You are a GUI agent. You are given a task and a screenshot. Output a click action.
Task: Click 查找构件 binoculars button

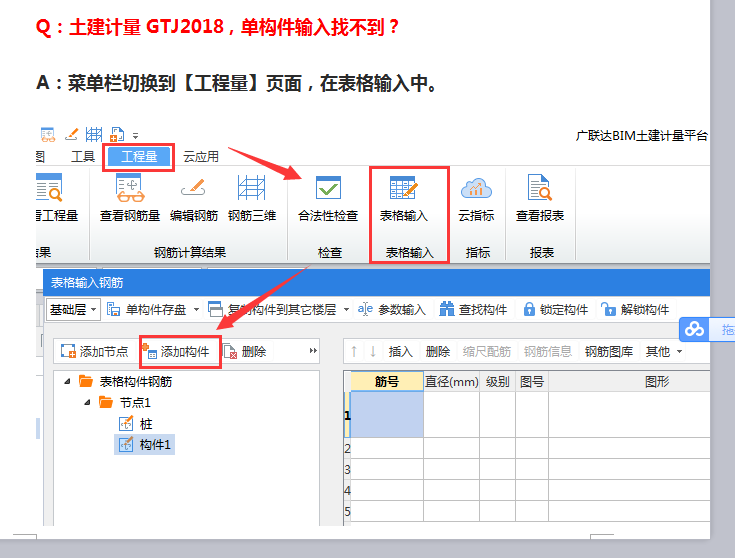pos(473,310)
